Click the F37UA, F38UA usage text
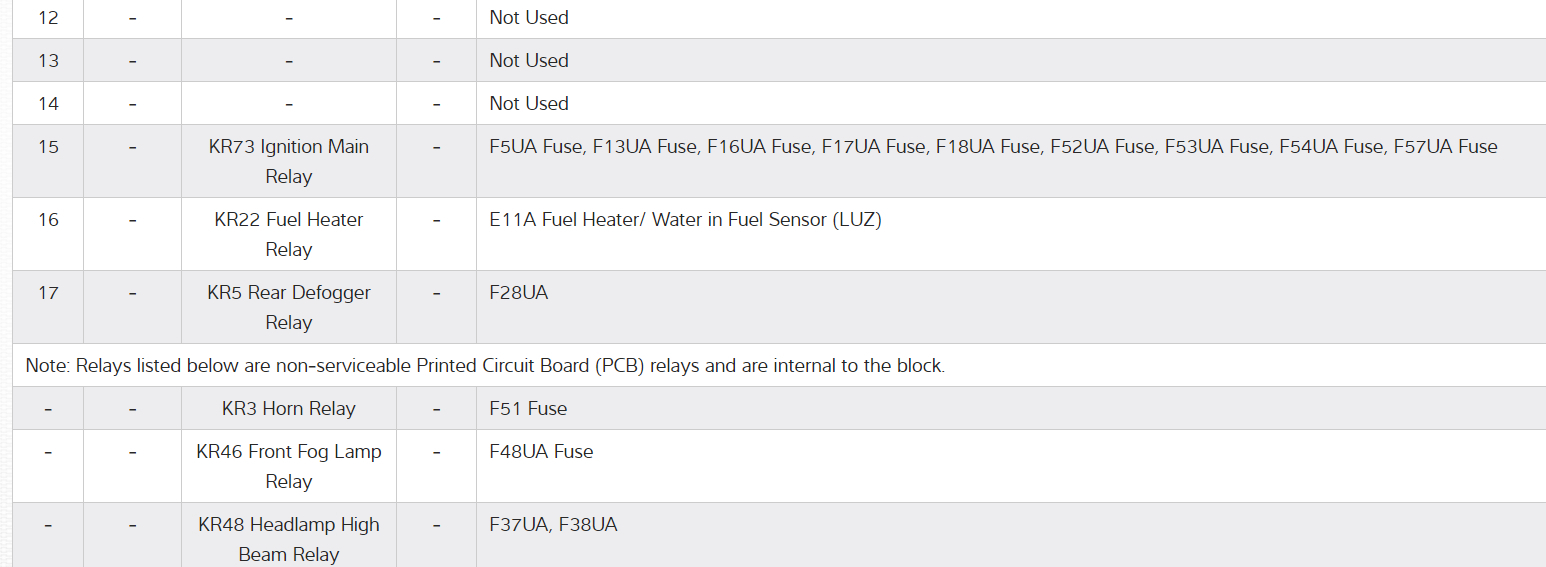The height and width of the screenshot is (567, 1546). point(553,524)
